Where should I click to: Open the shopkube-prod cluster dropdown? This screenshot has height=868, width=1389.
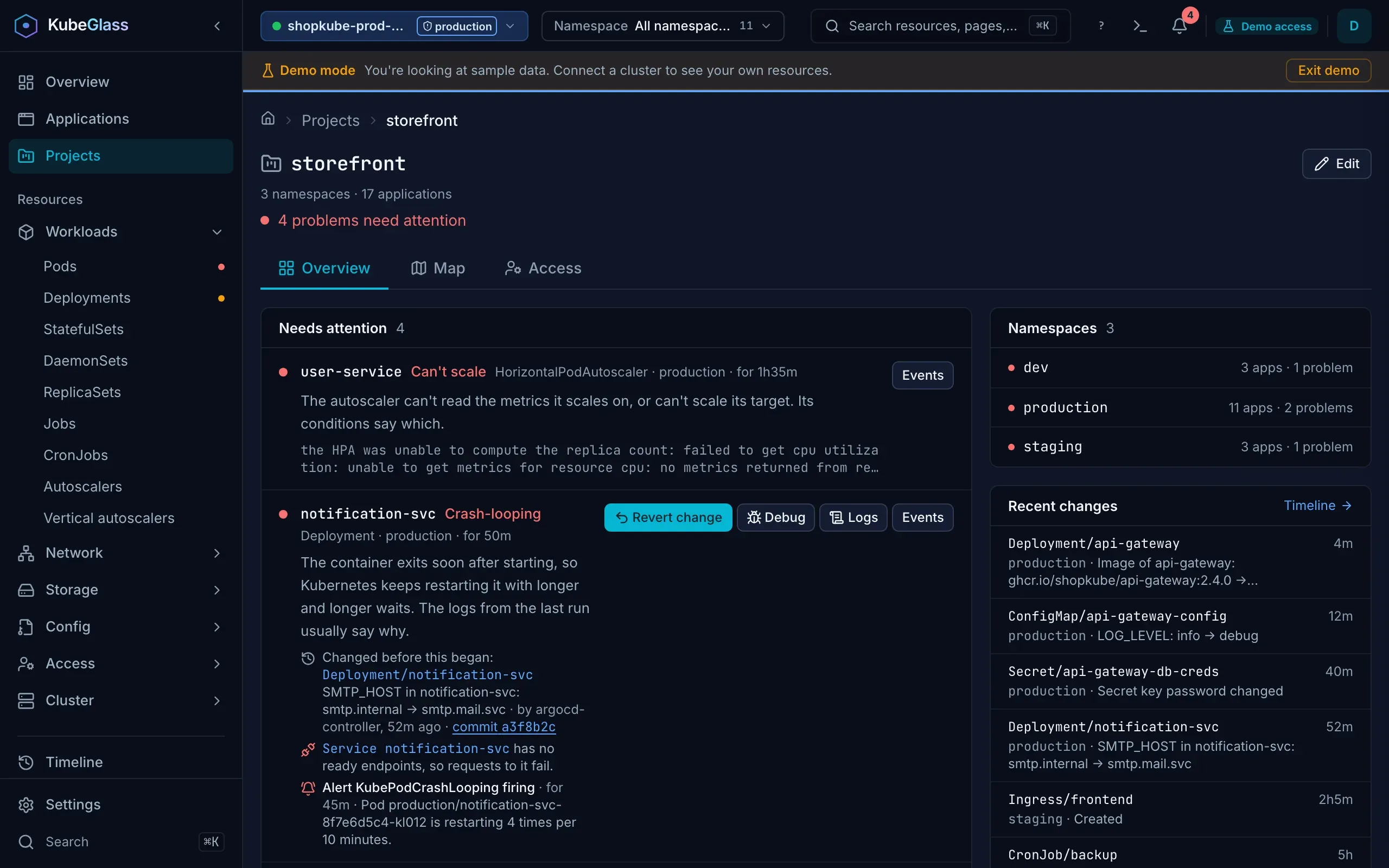point(394,26)
